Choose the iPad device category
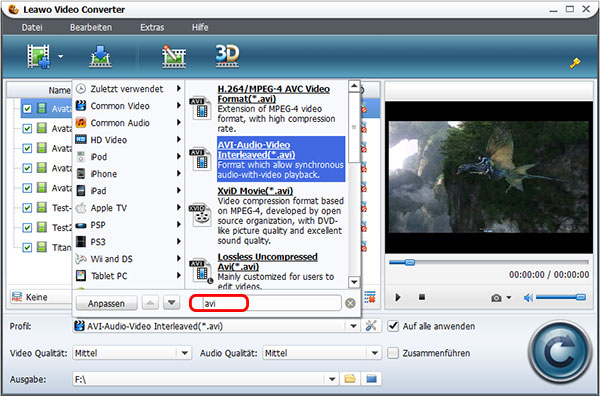 click(x=128, y=191)
